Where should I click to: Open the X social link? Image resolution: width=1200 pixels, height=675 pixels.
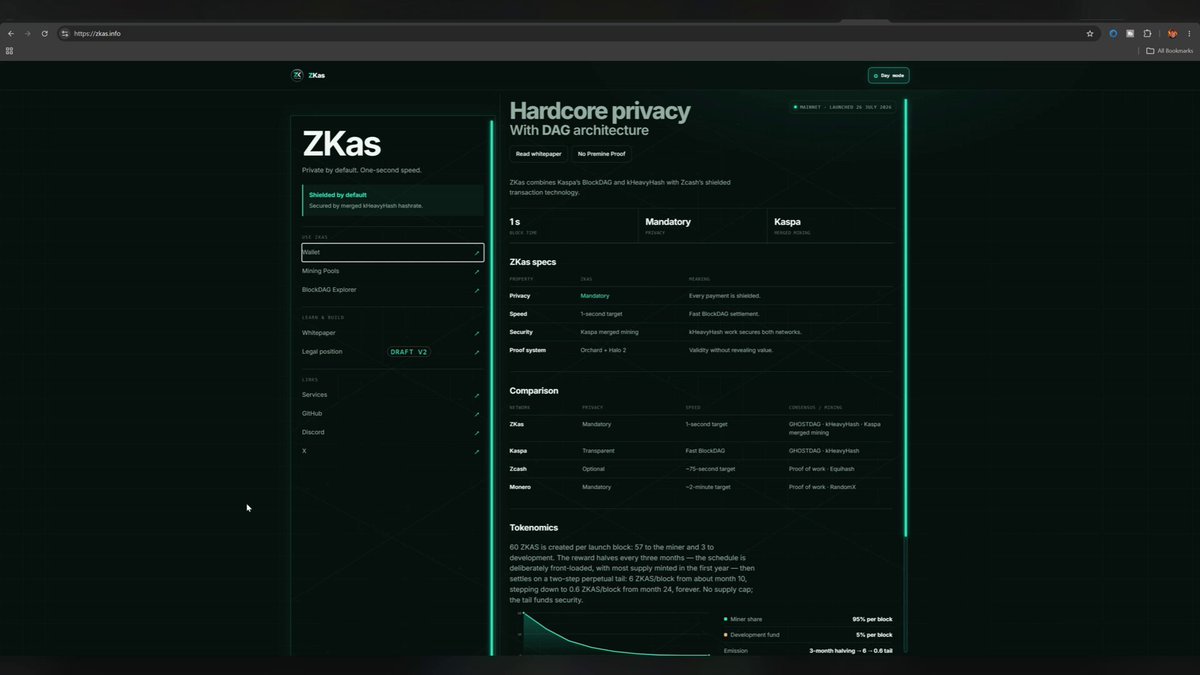[392, 451]
